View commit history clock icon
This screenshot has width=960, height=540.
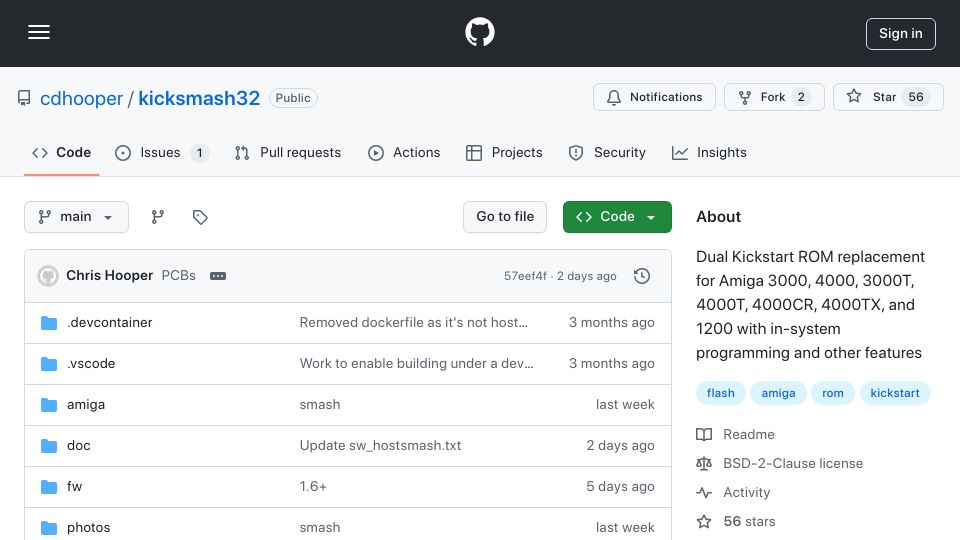coord(642,276)
